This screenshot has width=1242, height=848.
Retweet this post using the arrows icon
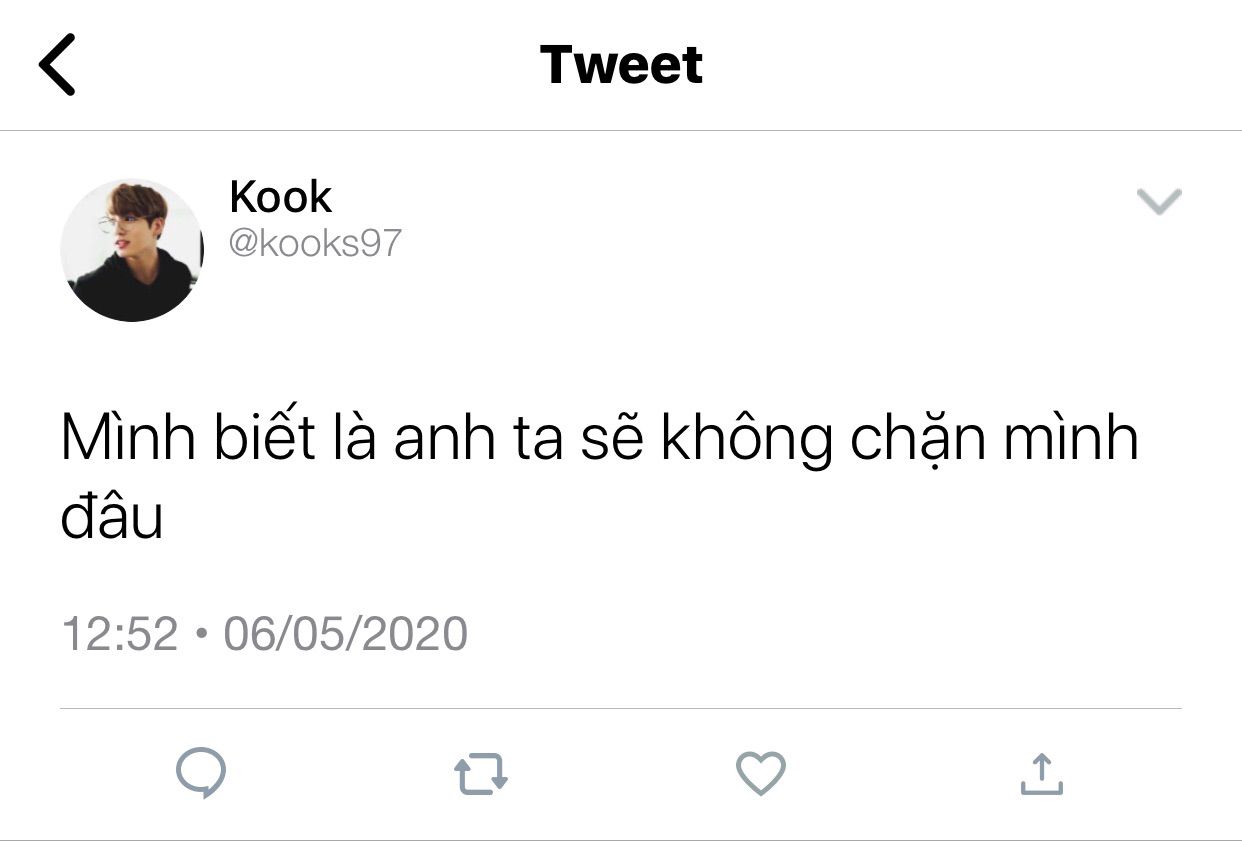click(481, 775)
